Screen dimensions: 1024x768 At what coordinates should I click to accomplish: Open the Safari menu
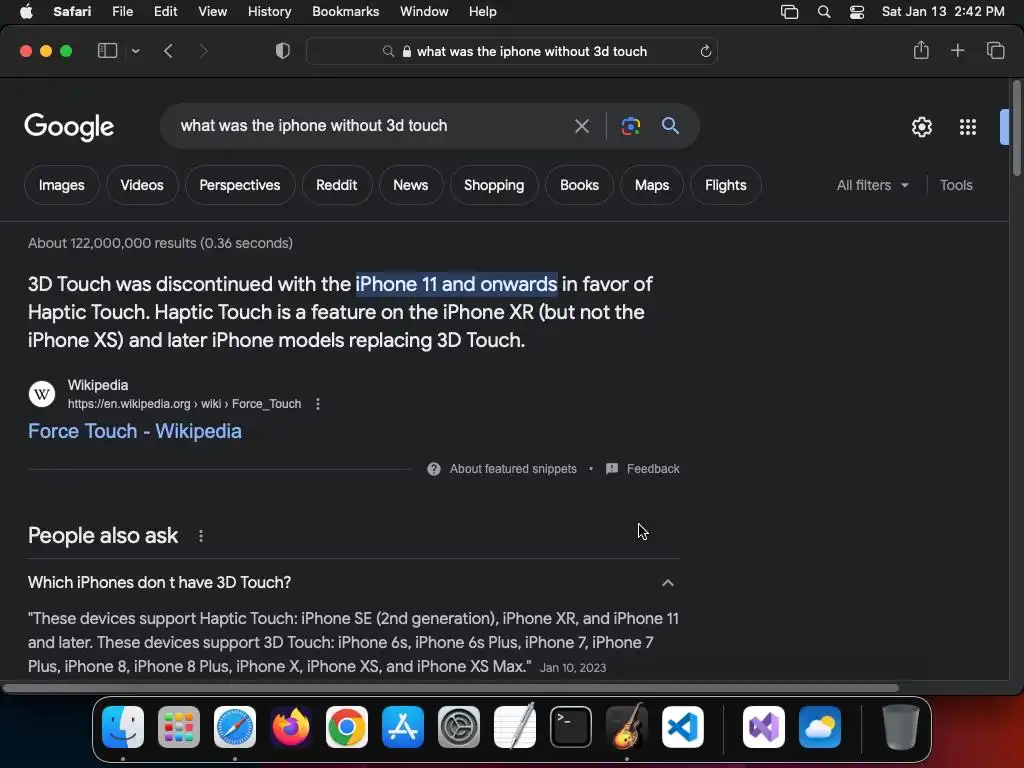pyautogui.click(x=72, y=12)
